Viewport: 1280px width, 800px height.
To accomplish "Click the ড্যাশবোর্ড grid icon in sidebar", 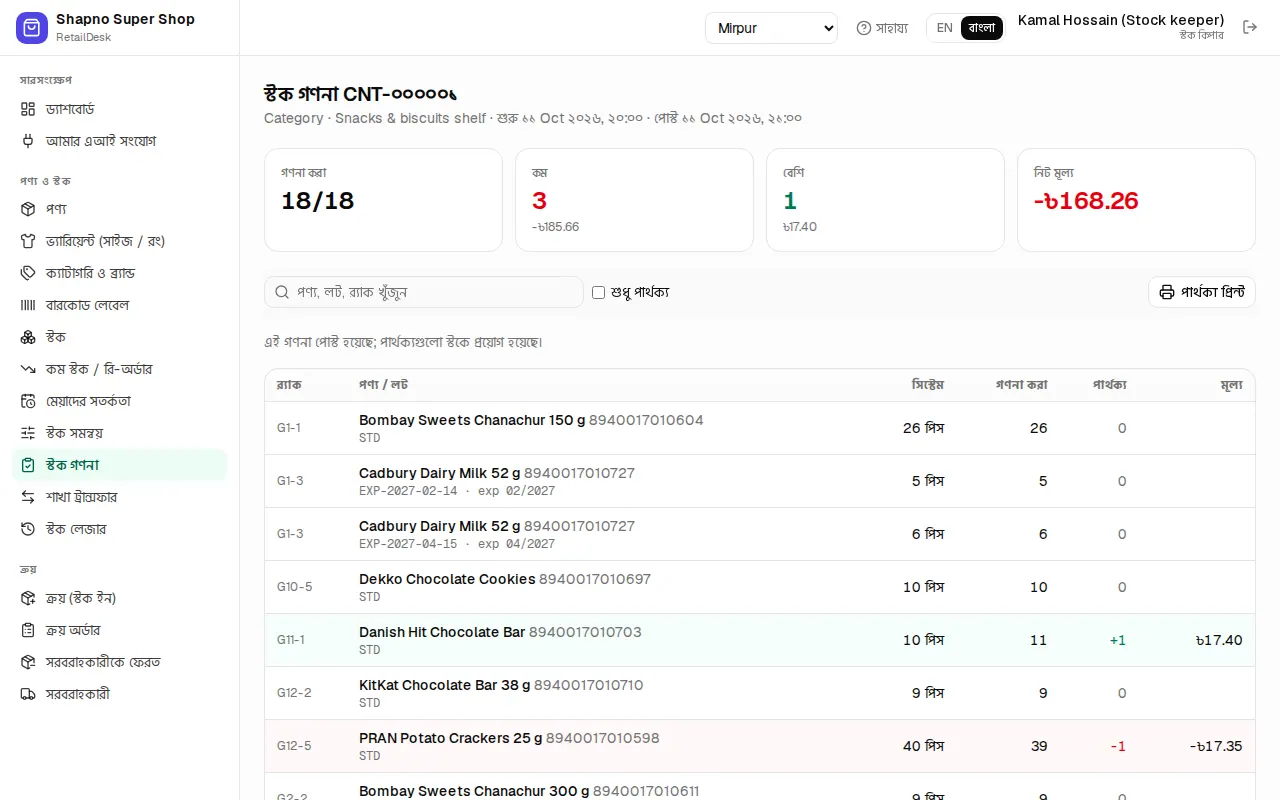I will coord(28,109).
